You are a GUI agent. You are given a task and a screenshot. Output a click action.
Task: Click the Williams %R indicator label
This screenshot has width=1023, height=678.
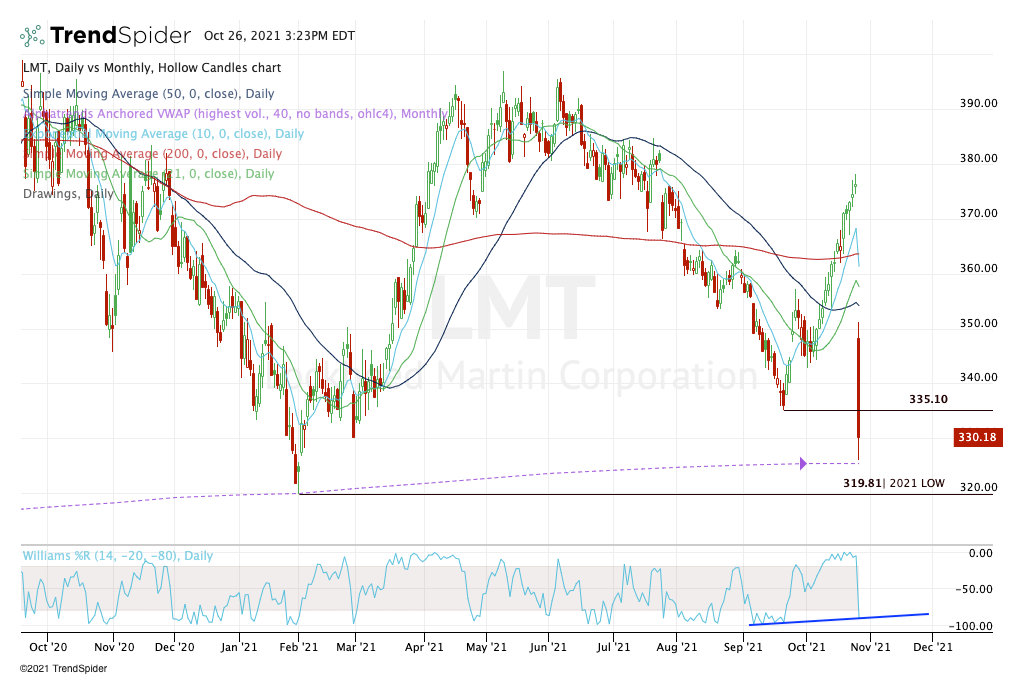tap(118, 556)
